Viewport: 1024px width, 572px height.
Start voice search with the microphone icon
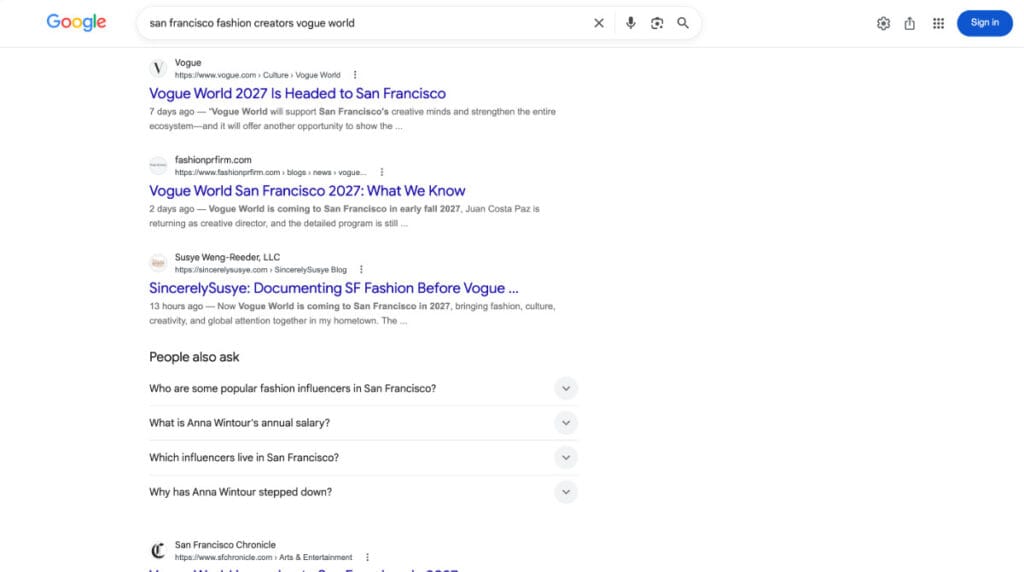(630, 23)
